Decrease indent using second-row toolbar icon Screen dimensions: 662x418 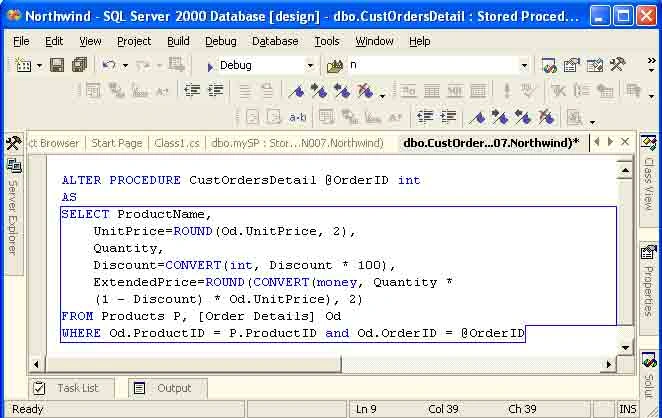pos(192,90)
